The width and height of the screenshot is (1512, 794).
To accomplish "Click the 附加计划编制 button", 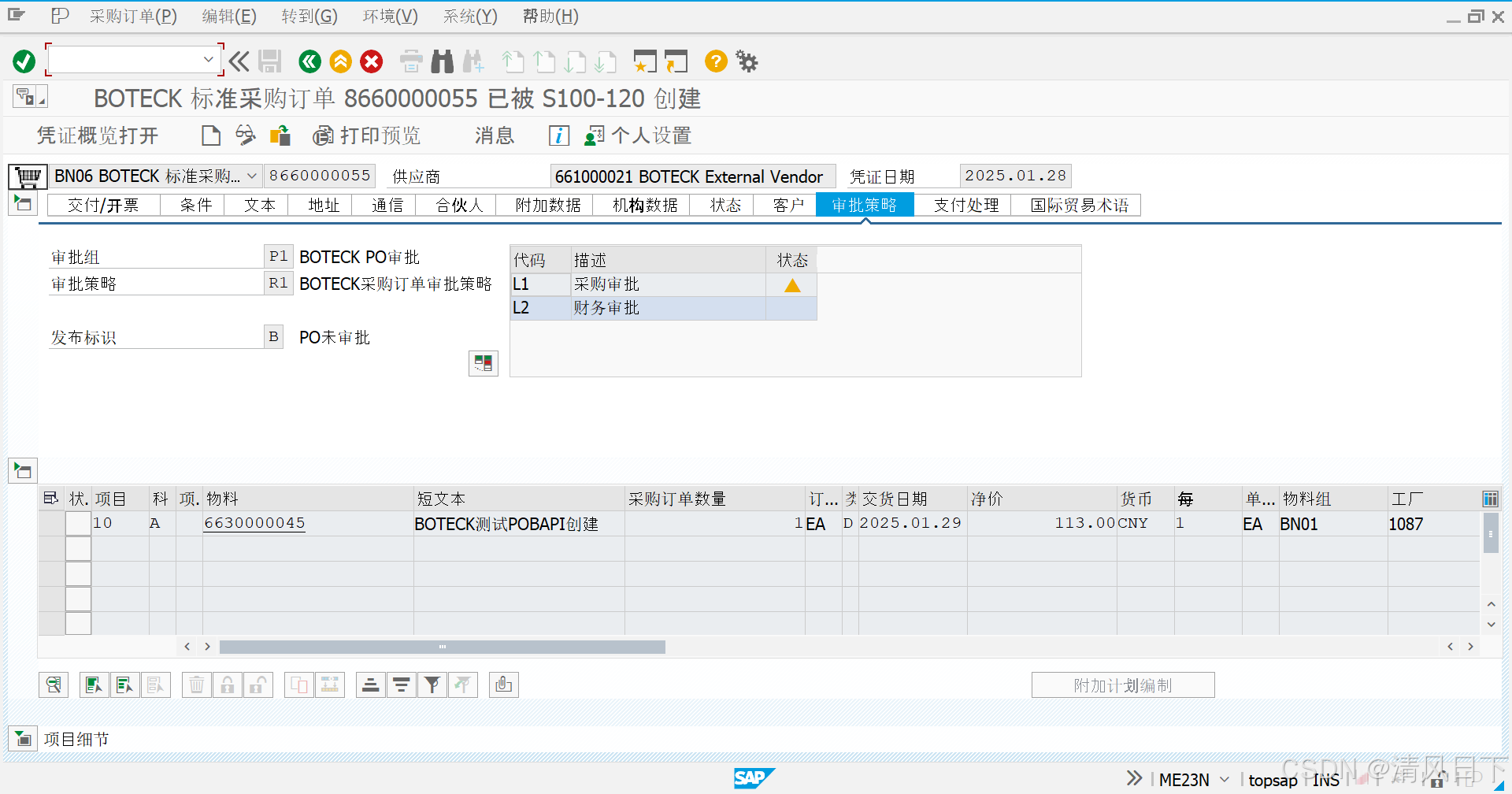I will [1122, 685].
